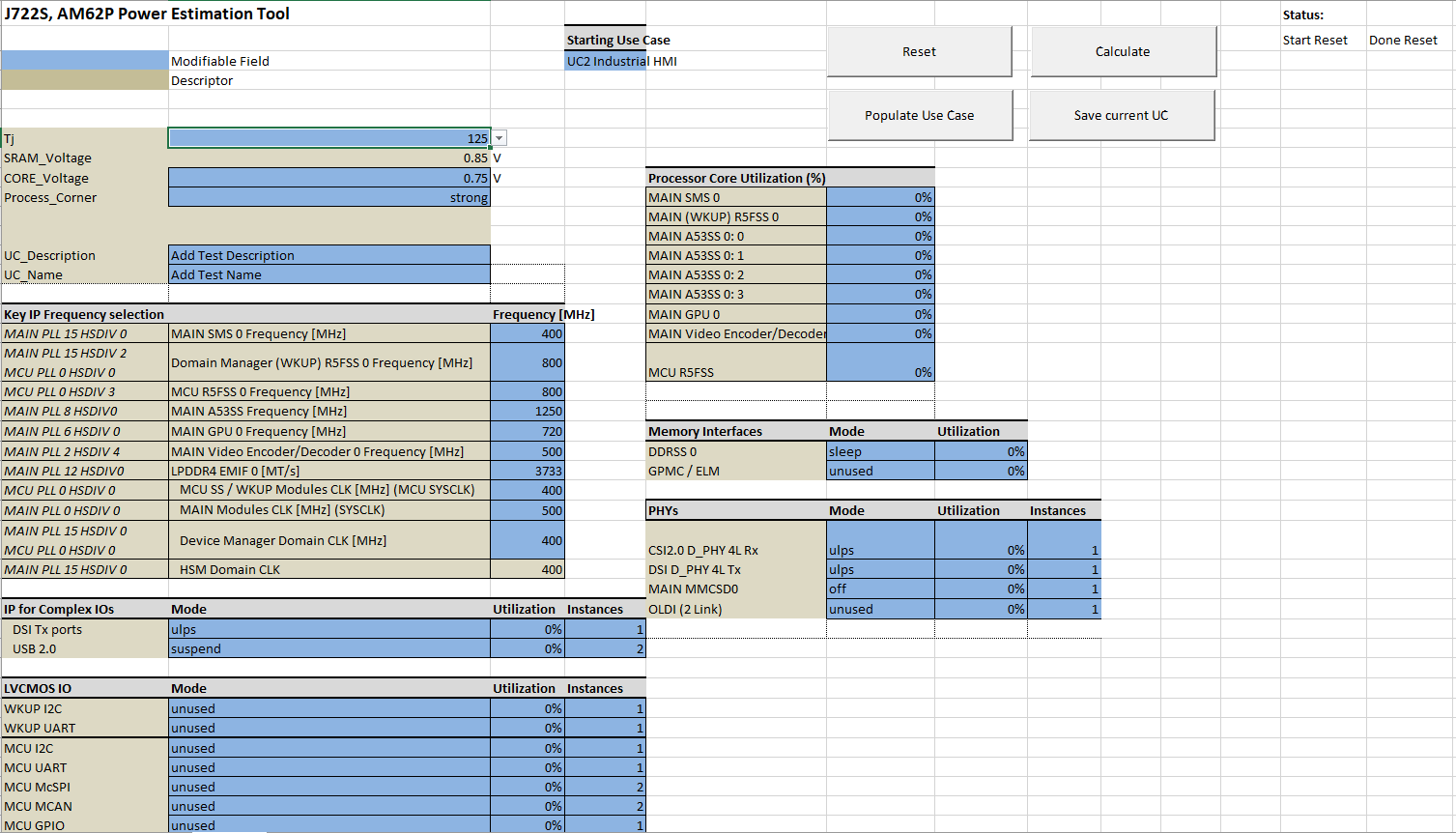Screen dimensions: 1456x833
Task: Select LPDDR4 EMIF 0 value 3733
Action: pos(528,471)
